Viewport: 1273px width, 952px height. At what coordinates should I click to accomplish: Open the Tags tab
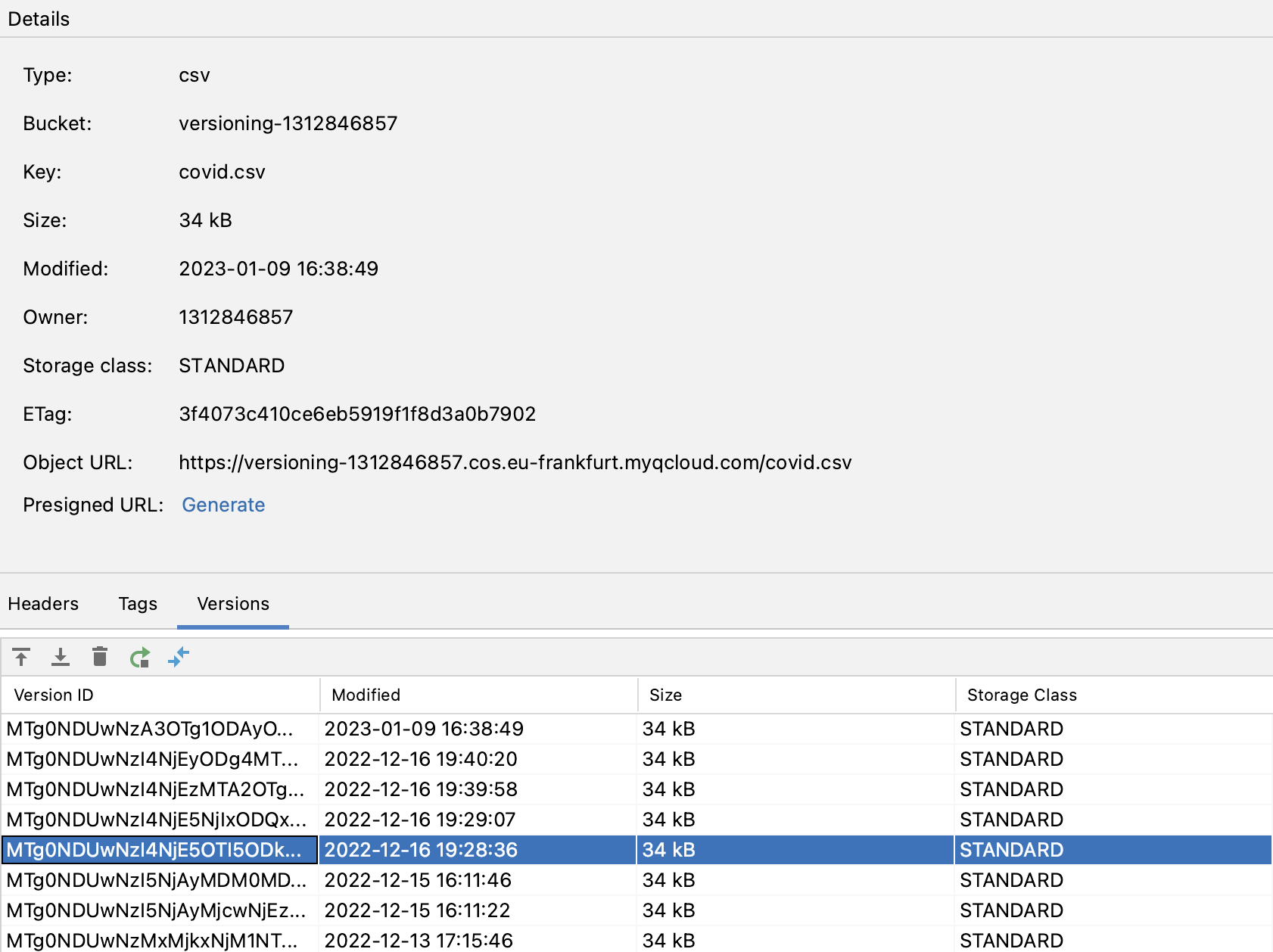click(137, 603)
